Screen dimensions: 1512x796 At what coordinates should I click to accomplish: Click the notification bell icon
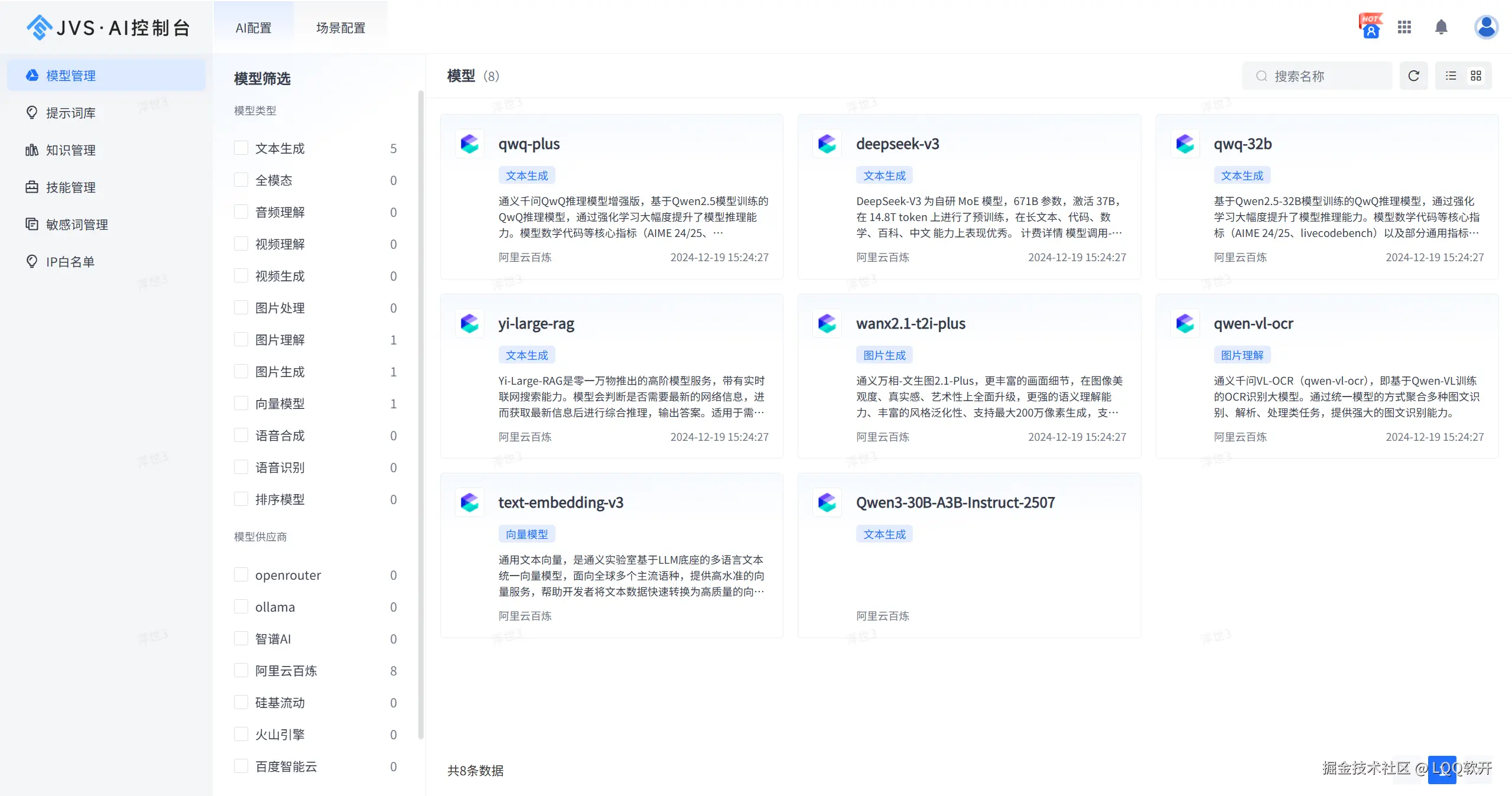tap(1441, 27)
